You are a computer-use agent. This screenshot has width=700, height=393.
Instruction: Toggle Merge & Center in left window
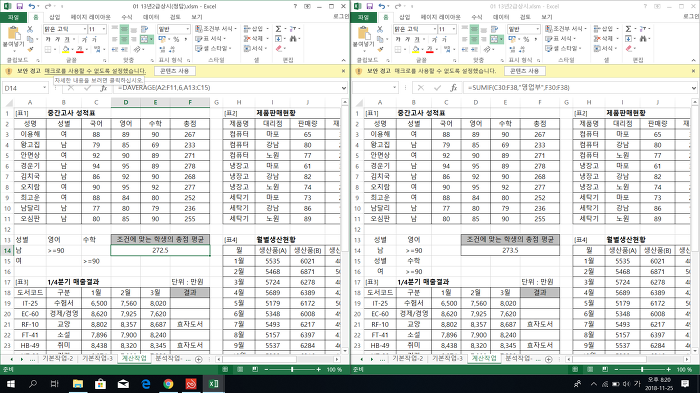click(x=144, y=39)
